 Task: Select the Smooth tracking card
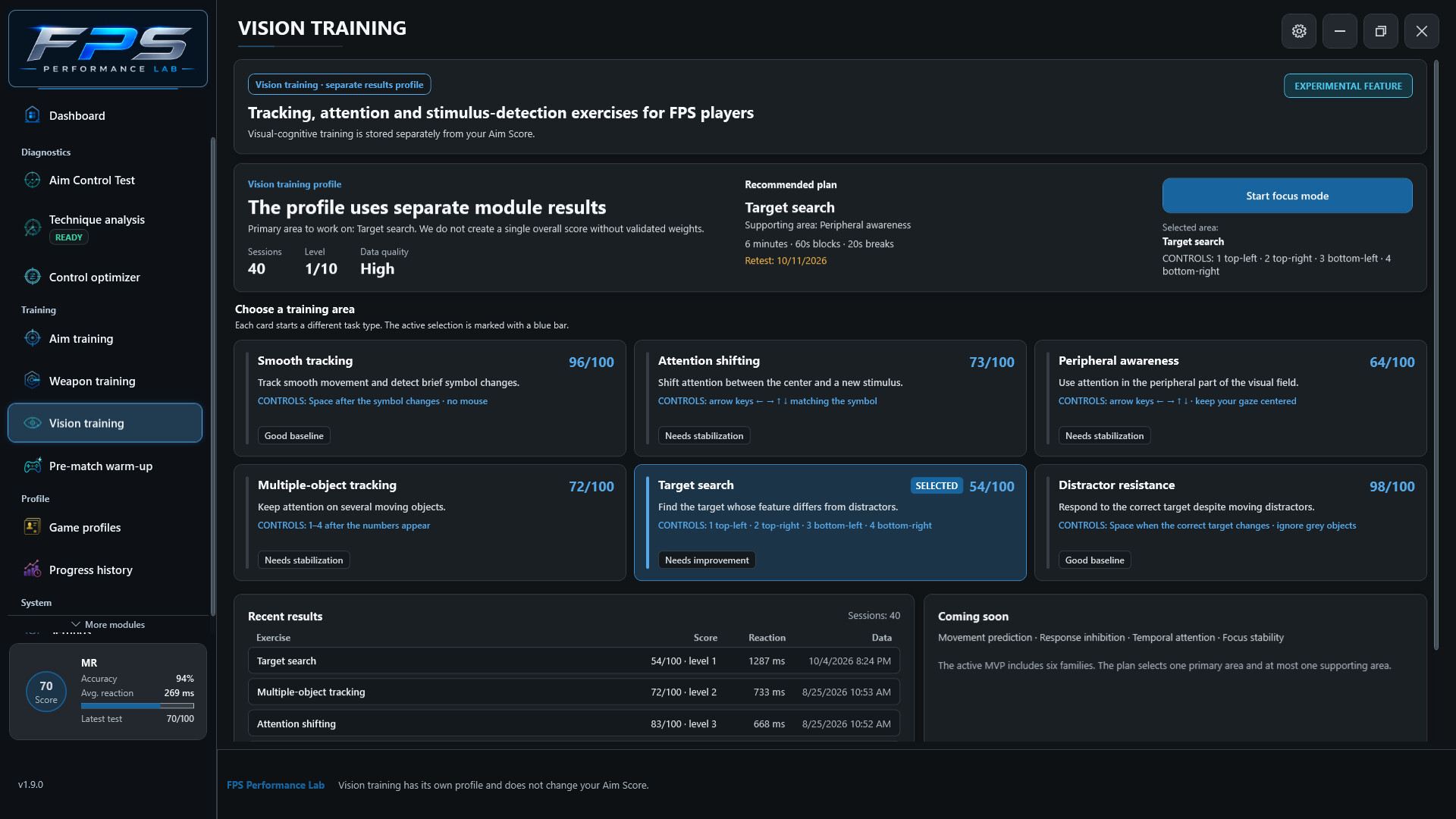point(430,398)
